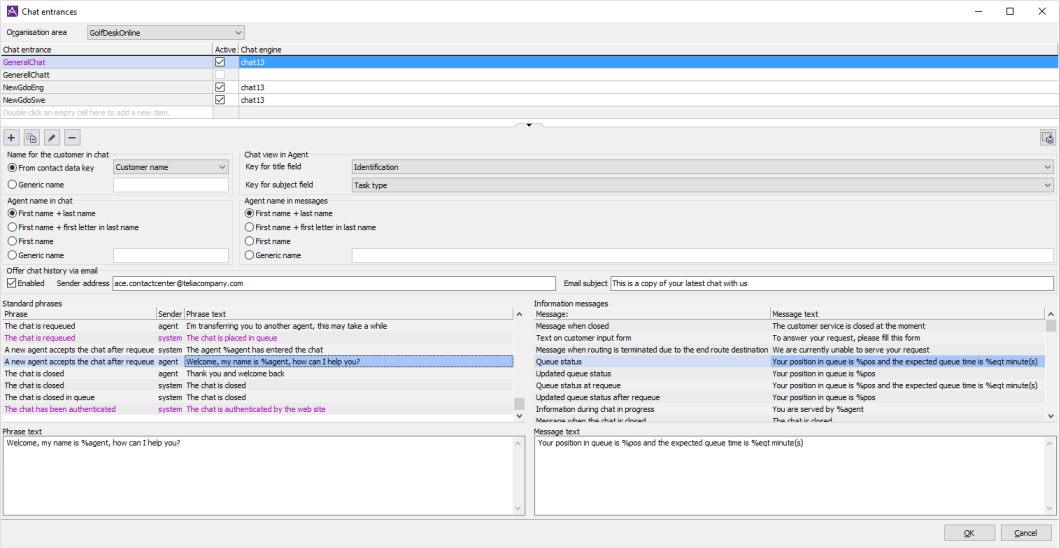Screen dimensions: 1060x548
Task: Click the app logo in title bar
Action: [12, 11]
